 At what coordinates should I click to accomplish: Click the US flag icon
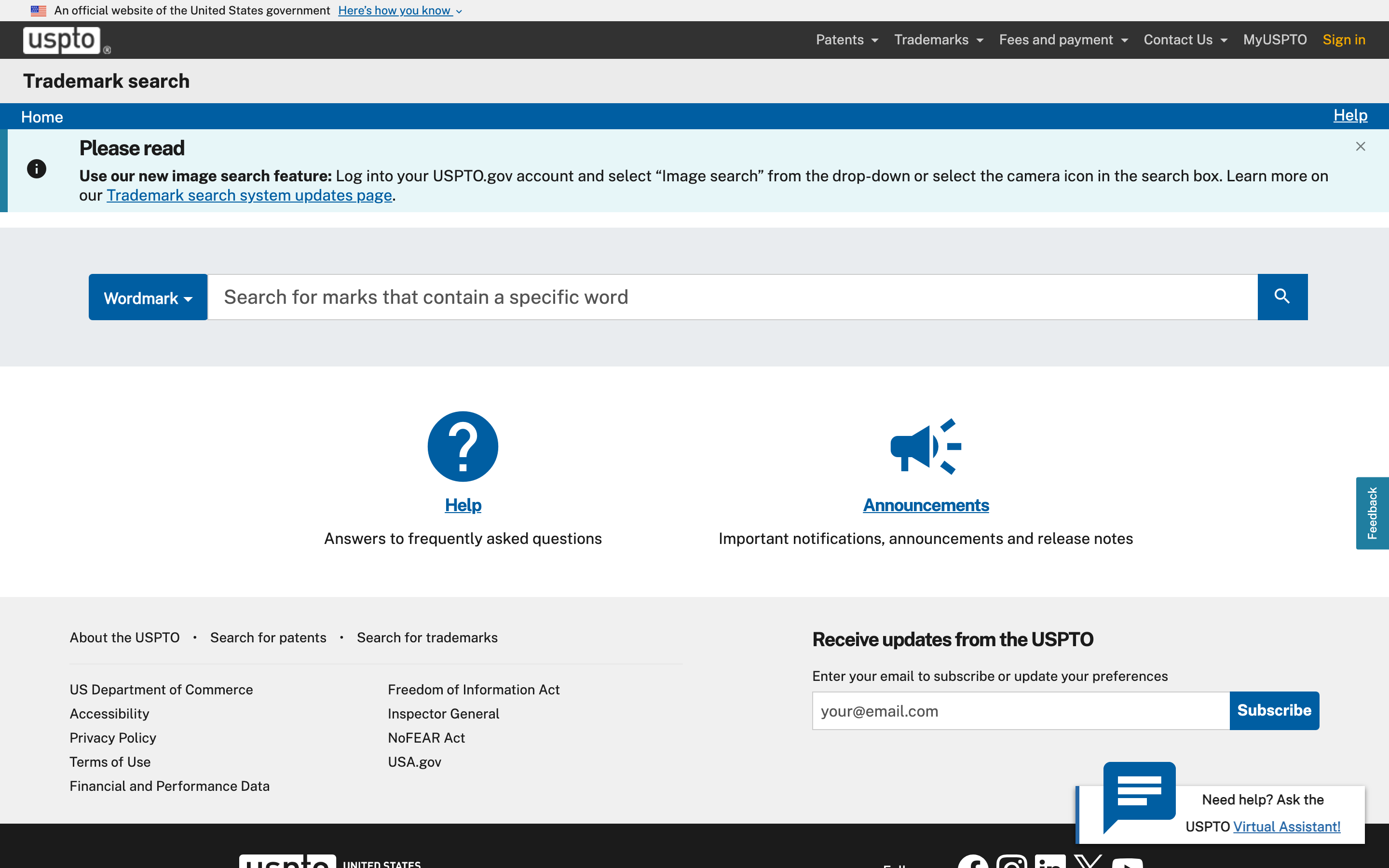click(x=39, y=10)
